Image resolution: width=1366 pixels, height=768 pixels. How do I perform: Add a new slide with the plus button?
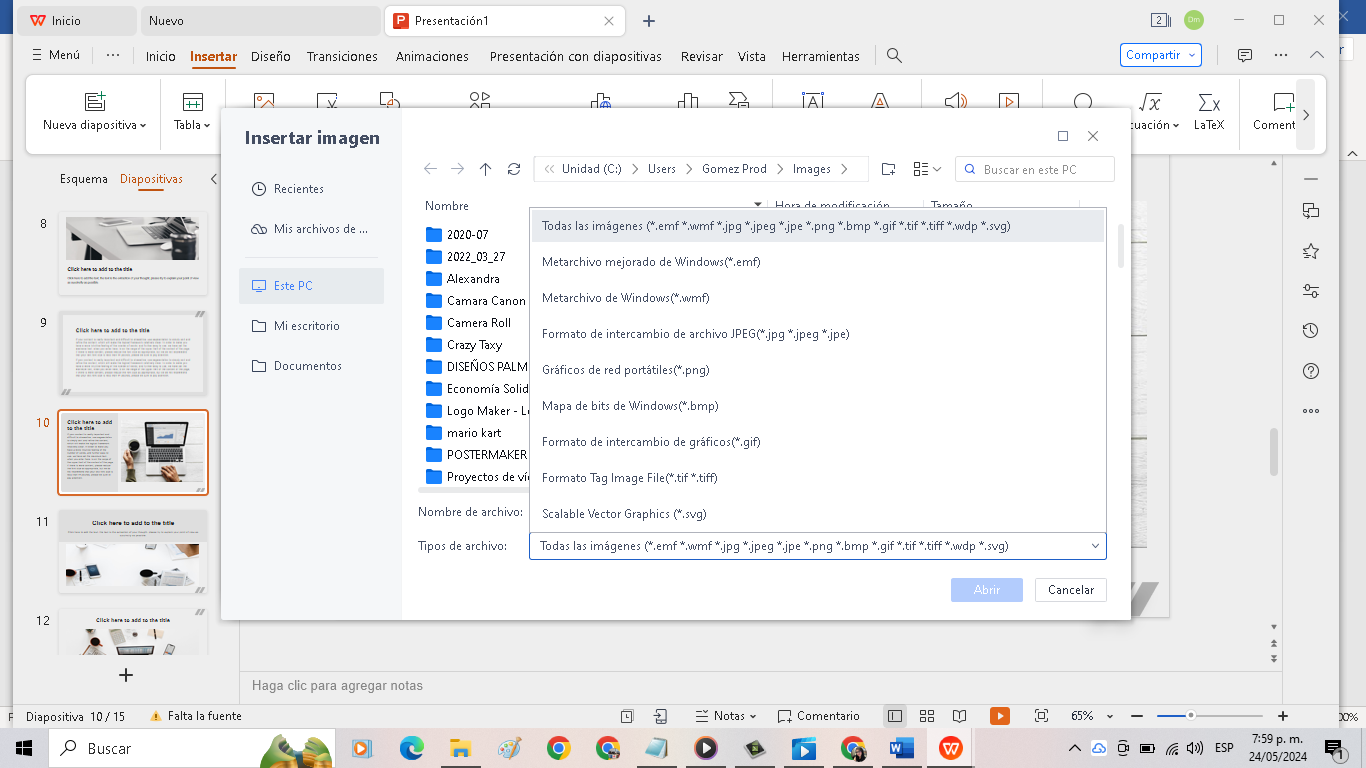tap(126, 675)
